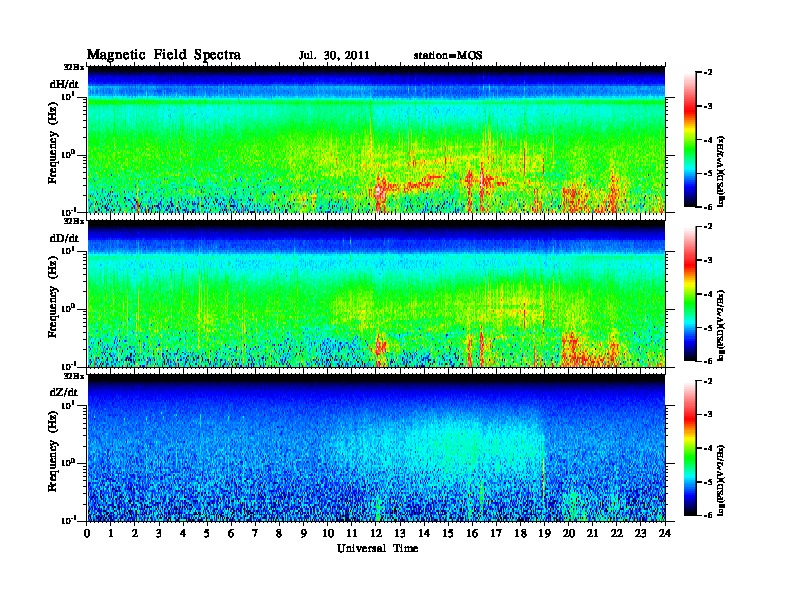Click hour tick label 4 on time axis
The height and width of the screenshot is (612, 792).
(x=183, y=534)
